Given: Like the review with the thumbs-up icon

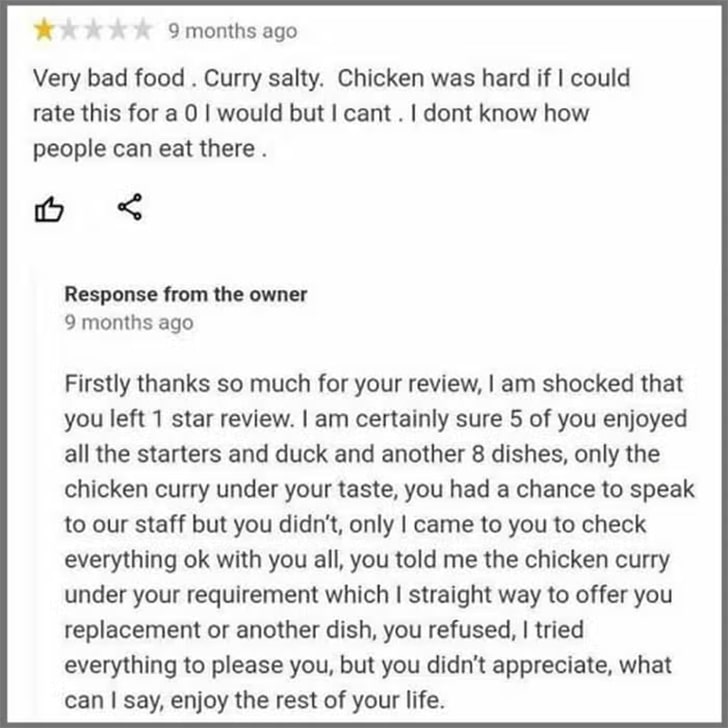Looking at the screenshot, I should tap(49, 209).
